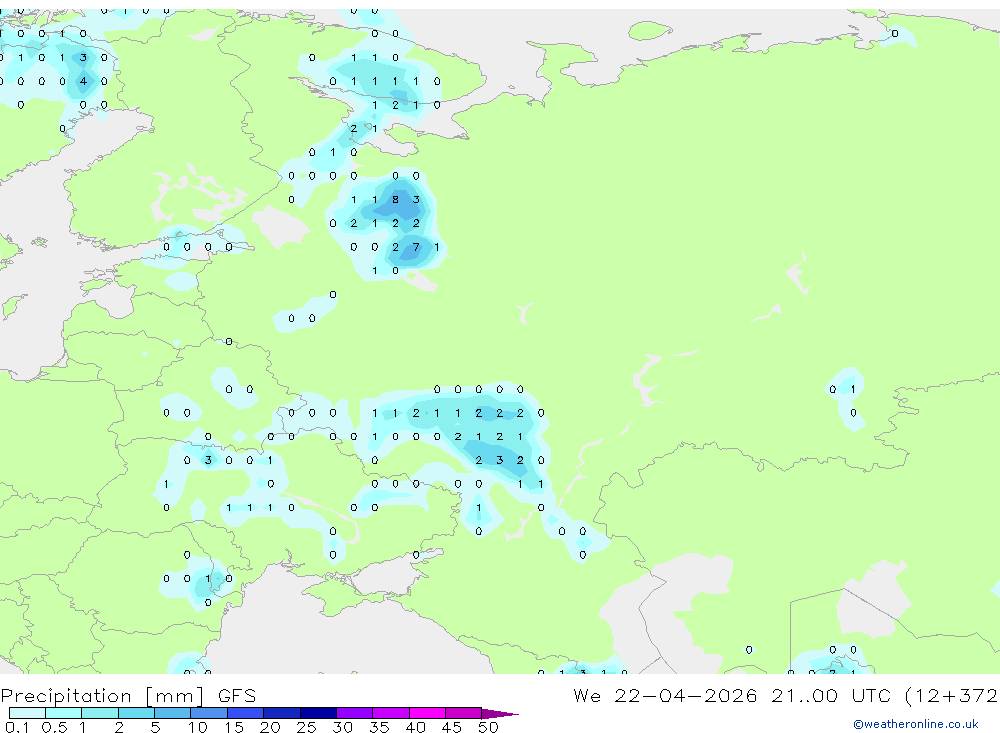This screenshot has width=1000, height=733.
Task: Select the 40 to 45 mm legend swatch
Action: (427, 713)
